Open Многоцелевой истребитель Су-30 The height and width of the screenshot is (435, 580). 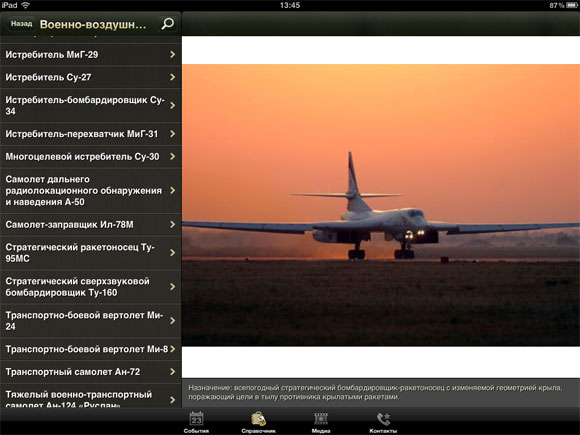pos(91,157)
